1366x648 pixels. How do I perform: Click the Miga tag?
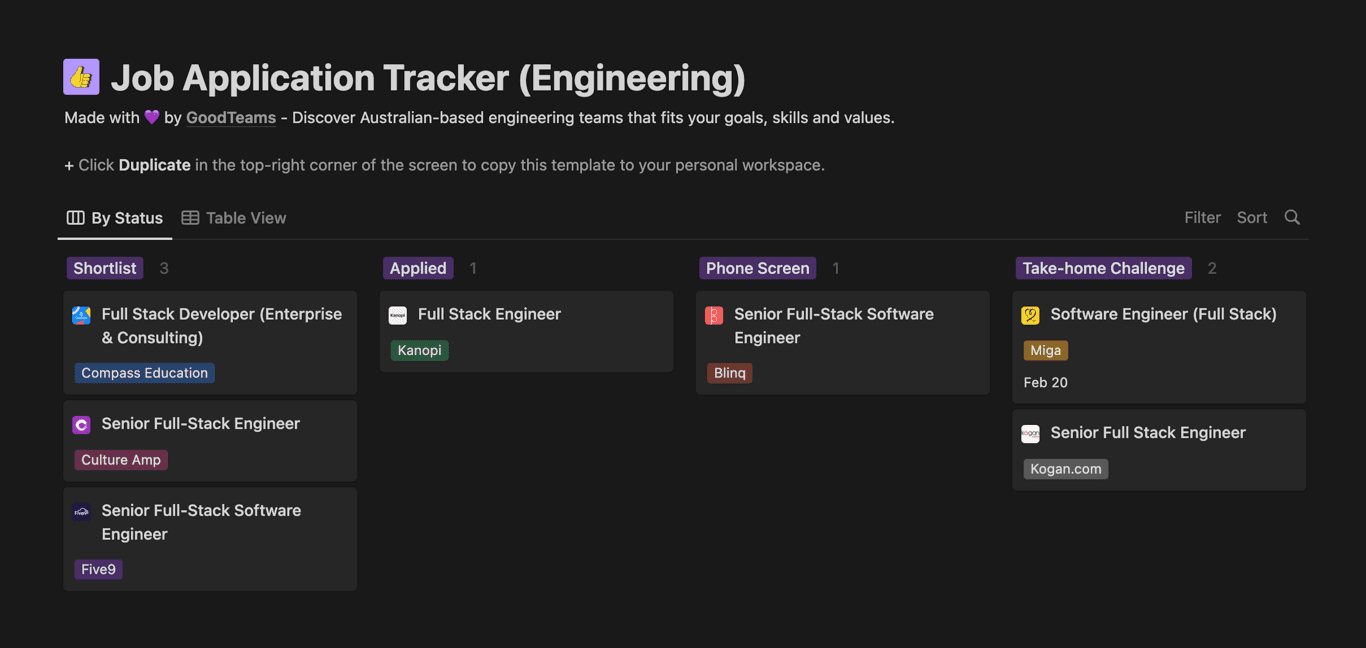coord(1046,350)
